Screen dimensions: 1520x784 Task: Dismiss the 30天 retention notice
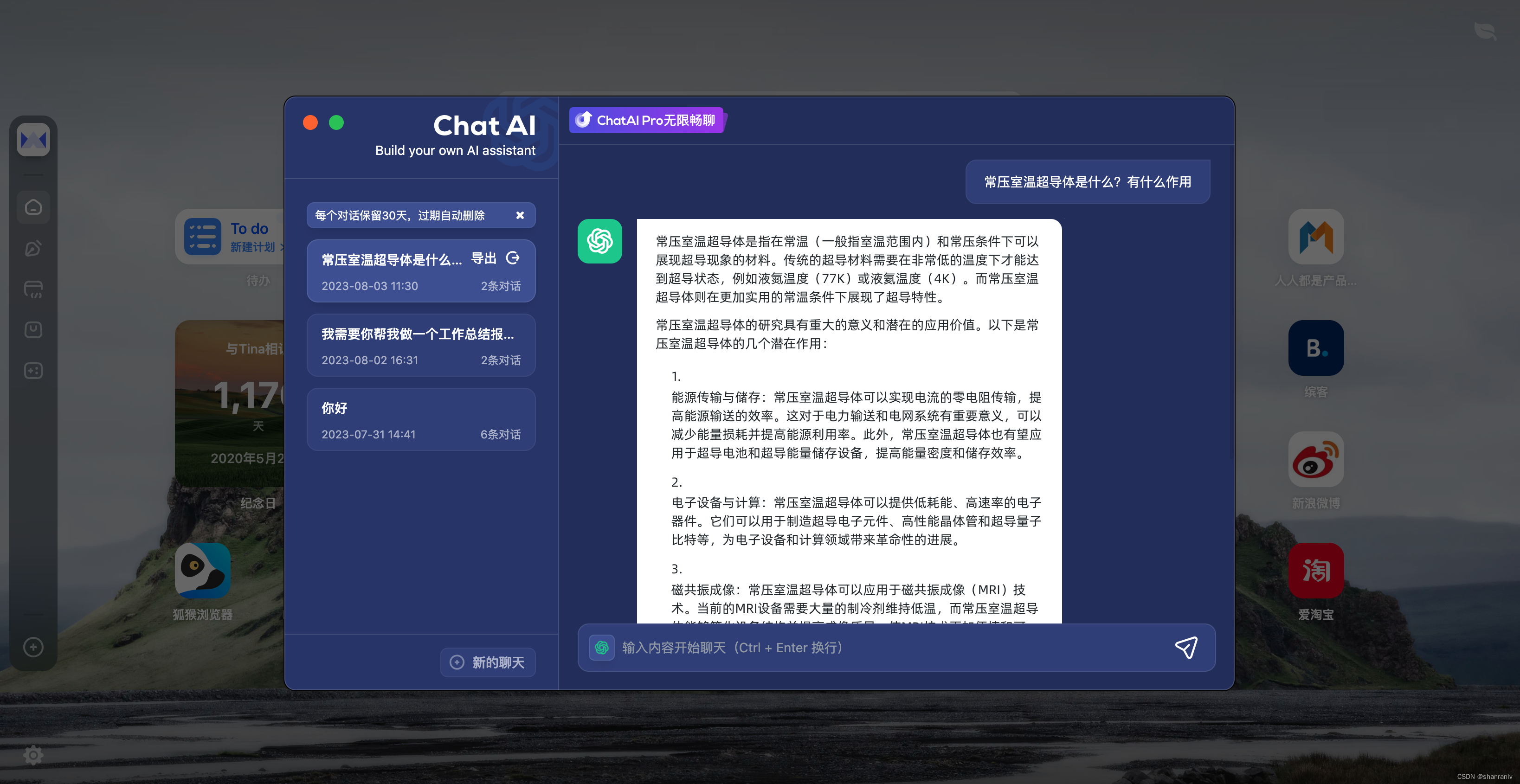coord(520,215)
